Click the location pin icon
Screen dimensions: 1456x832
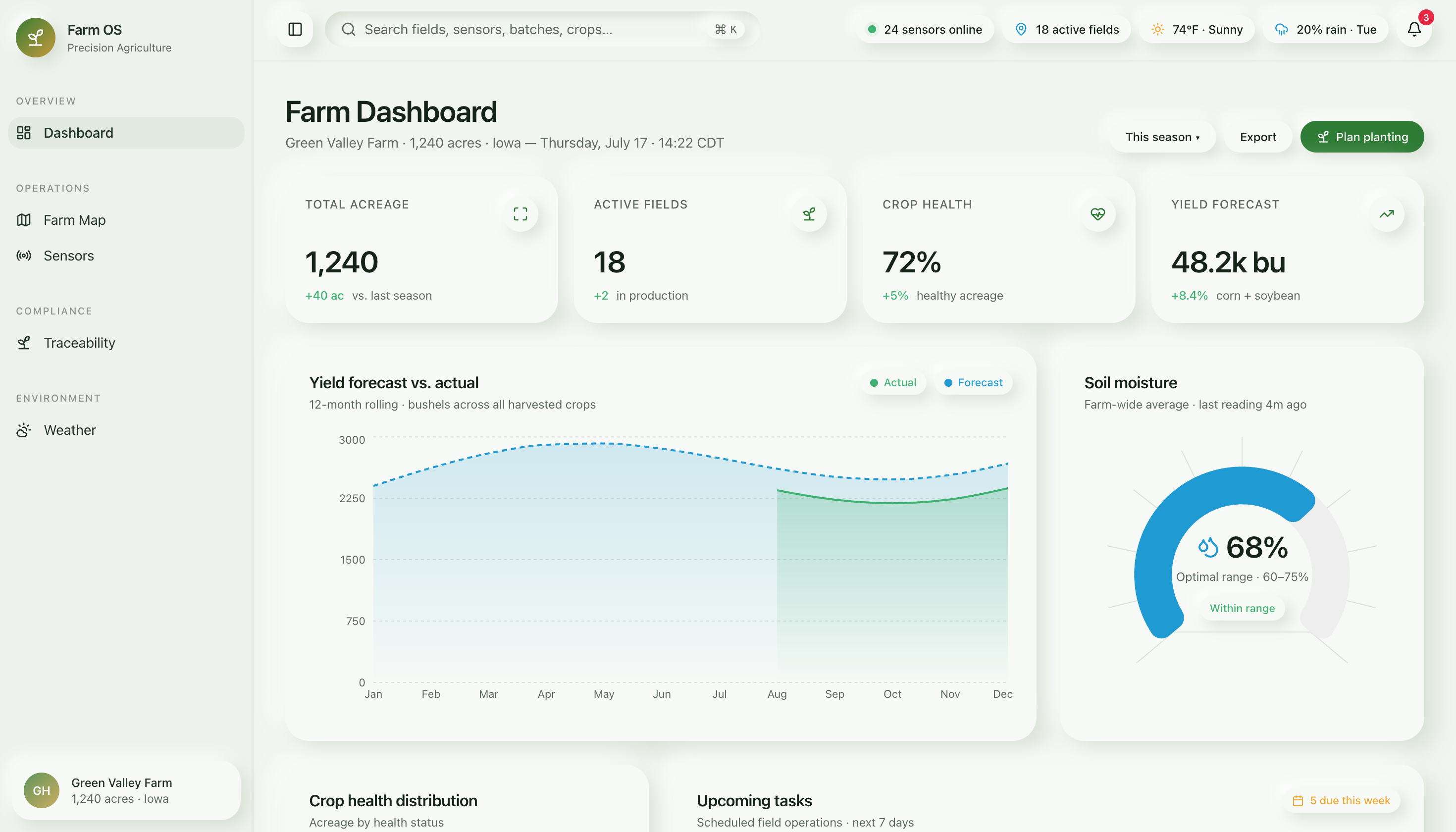(x=1021, y=29)
